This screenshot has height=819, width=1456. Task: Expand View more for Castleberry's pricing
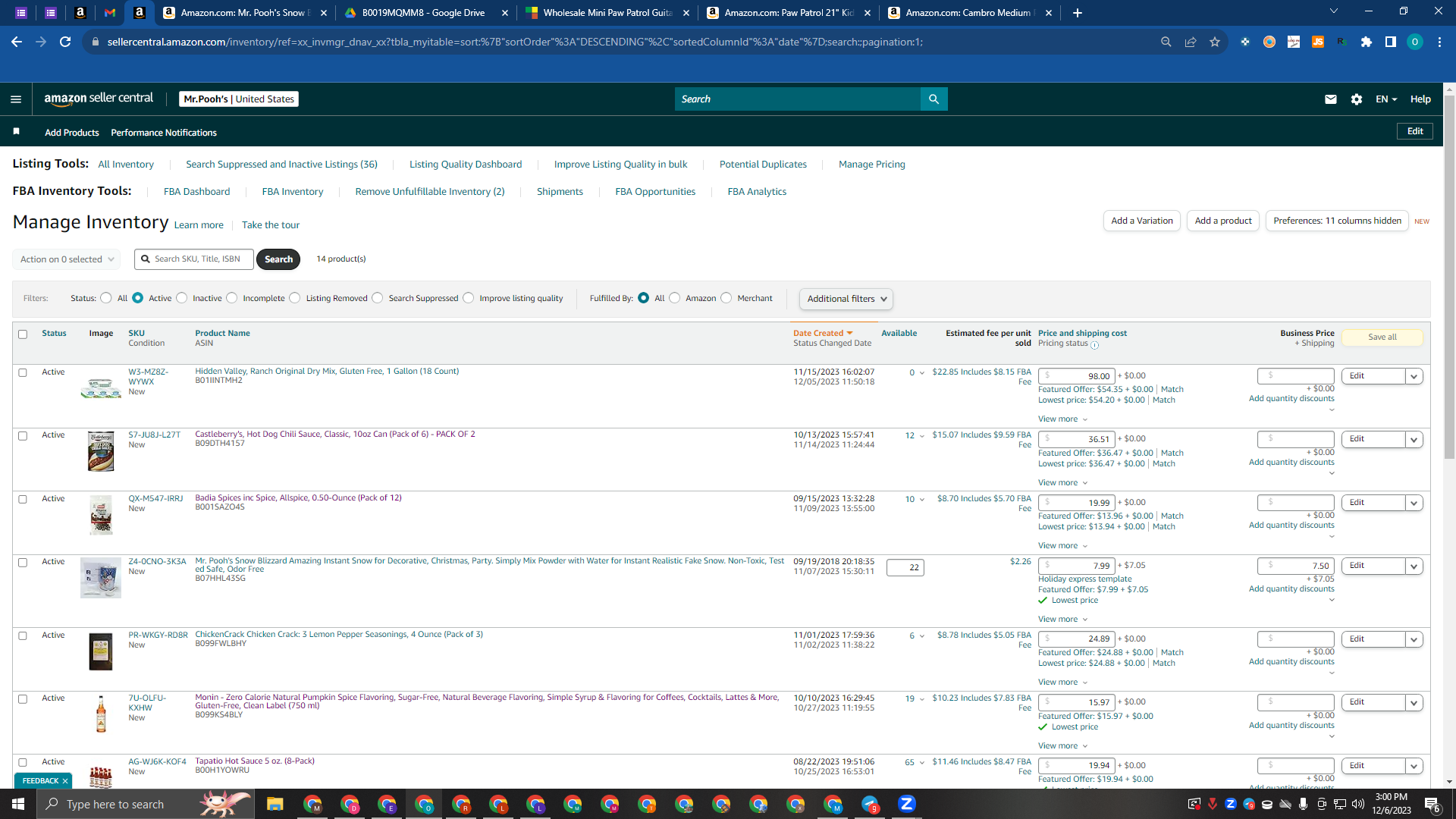pos(1063,483)
